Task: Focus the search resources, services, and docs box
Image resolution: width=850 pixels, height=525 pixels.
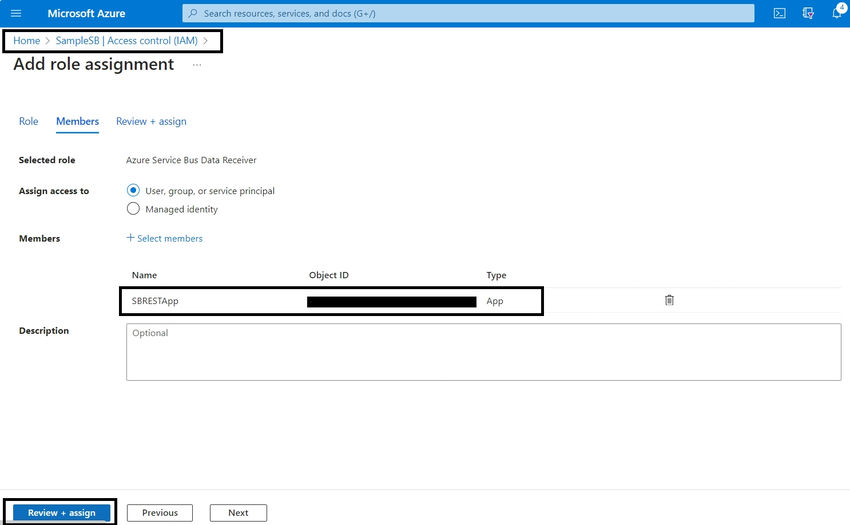Action: pos(468,14)
